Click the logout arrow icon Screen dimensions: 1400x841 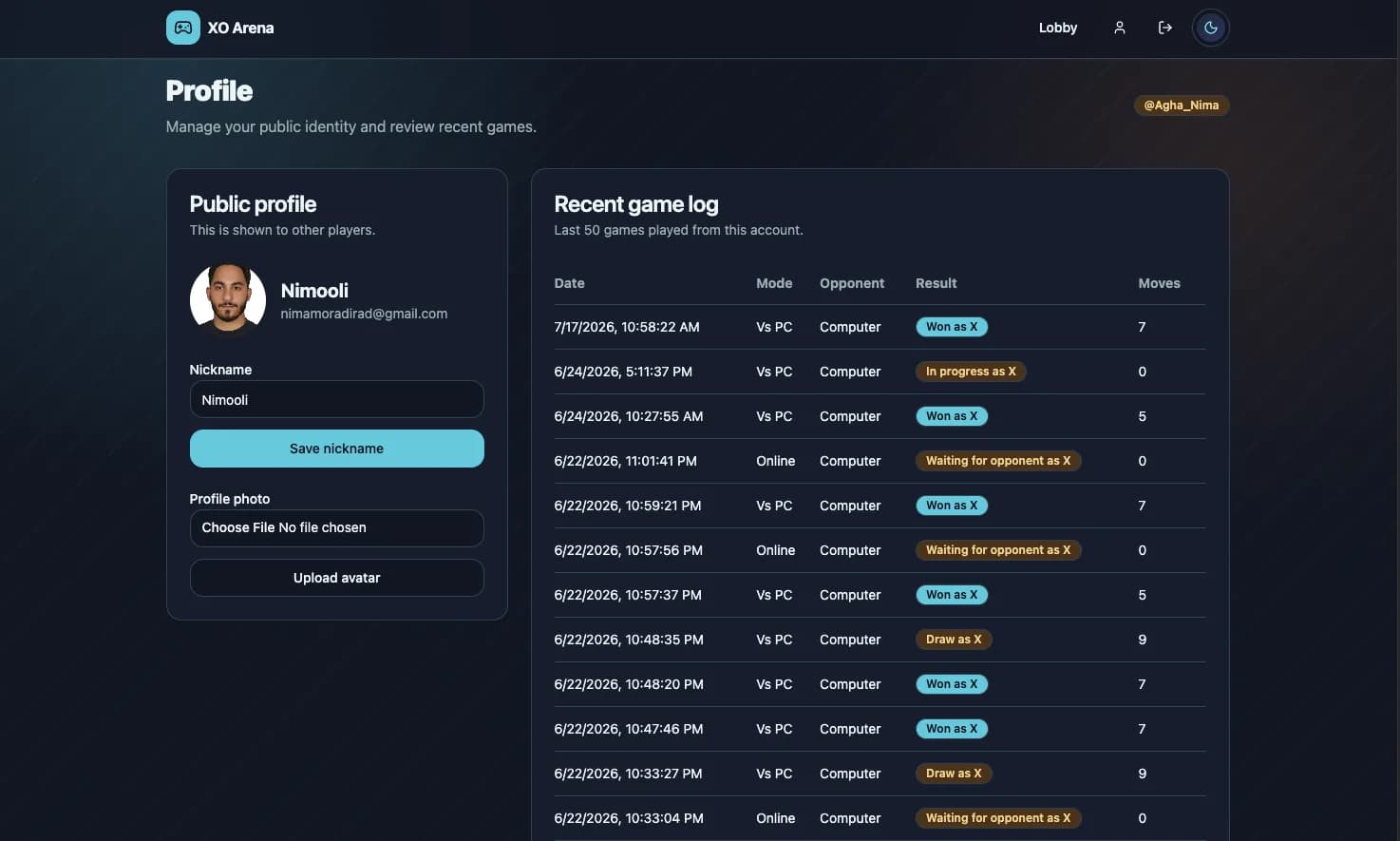coord(1164,28)
